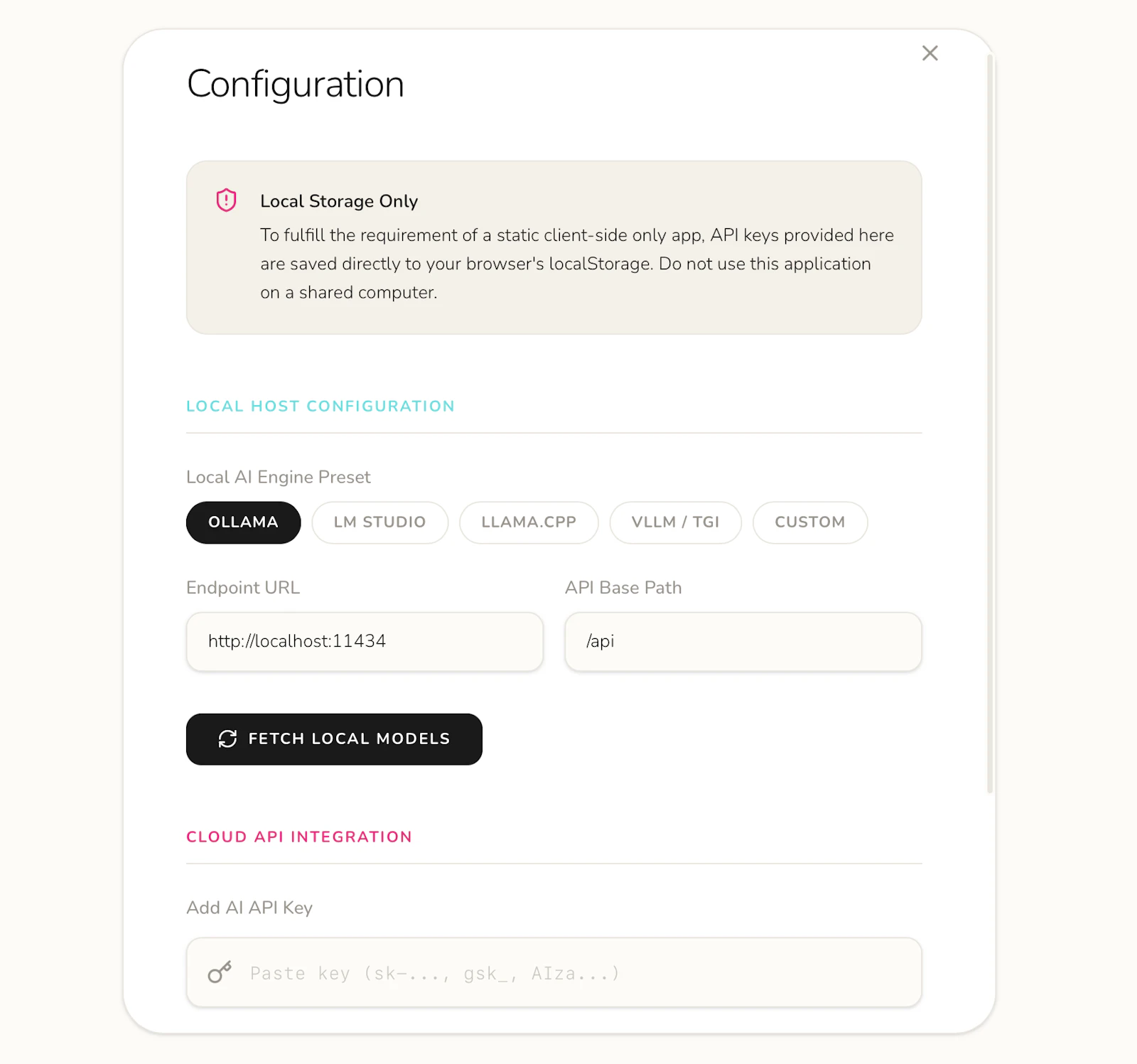1137x1064 pixels.
Task: Click the Local Storage Only notice title
Action: 339,201
